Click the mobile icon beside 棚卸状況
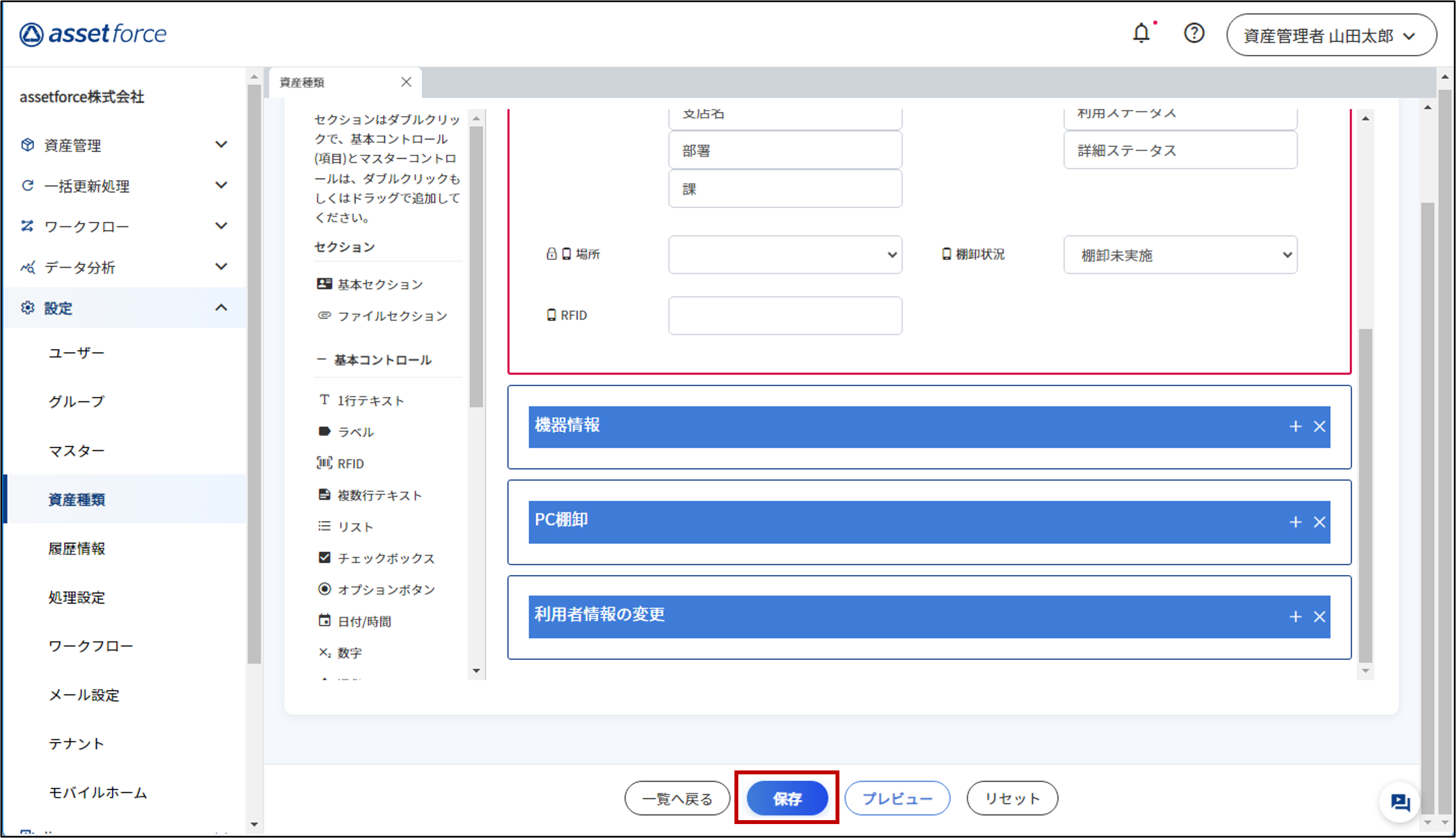 pyautogui.click(x=946, y=254)
